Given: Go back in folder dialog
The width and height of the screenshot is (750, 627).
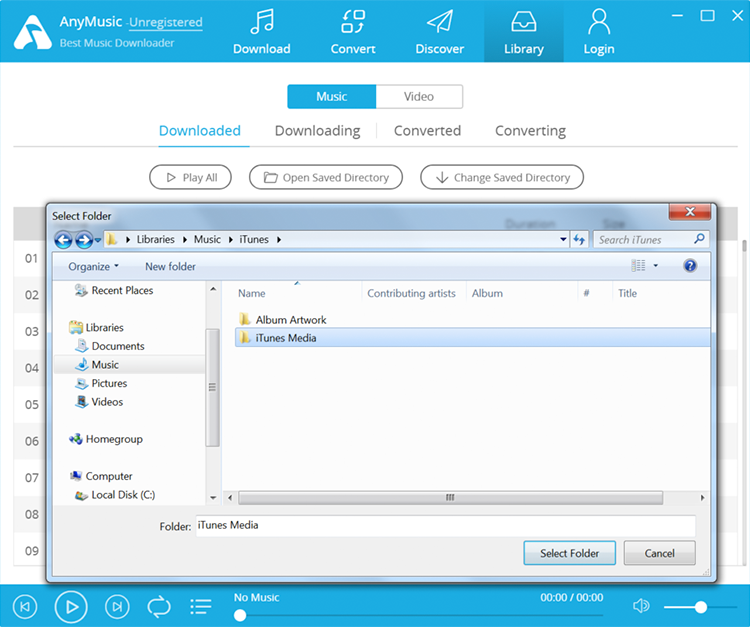Looking at the screenshot, I should (63, 240).
